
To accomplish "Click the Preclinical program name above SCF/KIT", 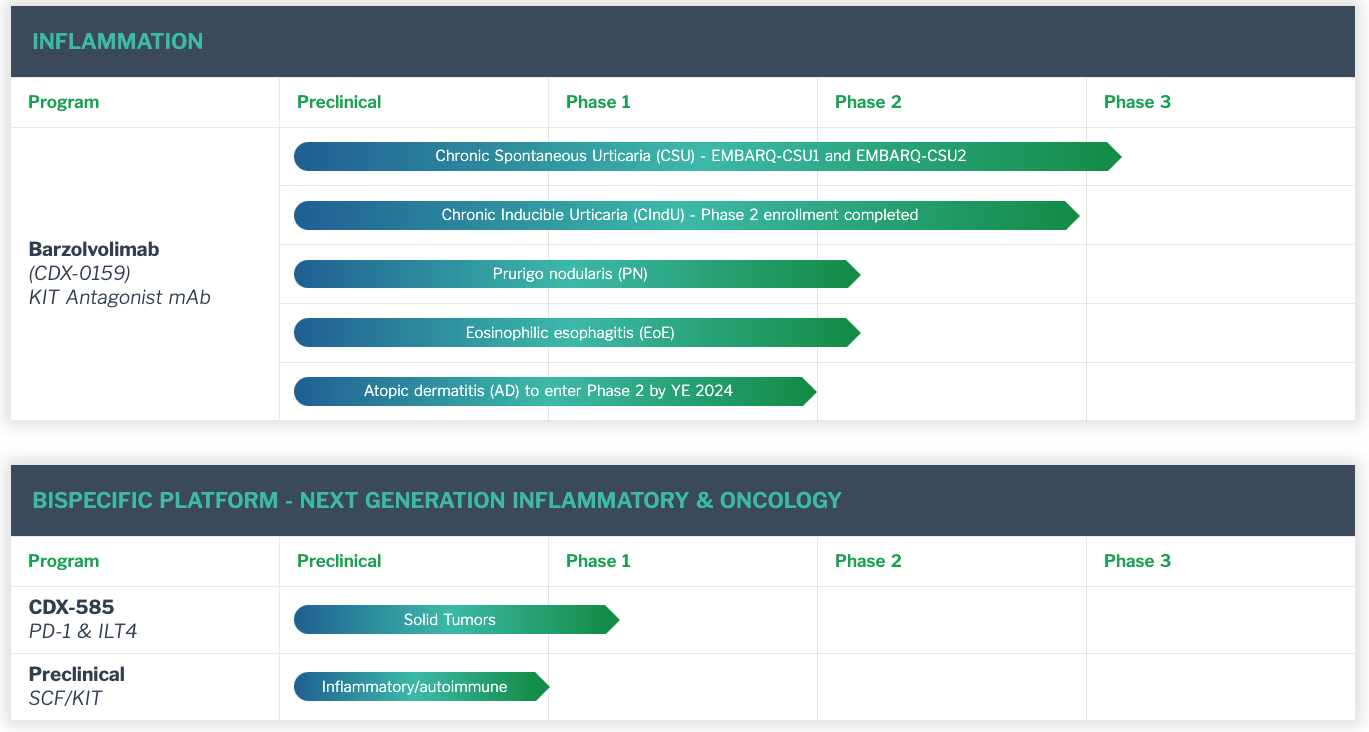I will click(x=77, y=674).
